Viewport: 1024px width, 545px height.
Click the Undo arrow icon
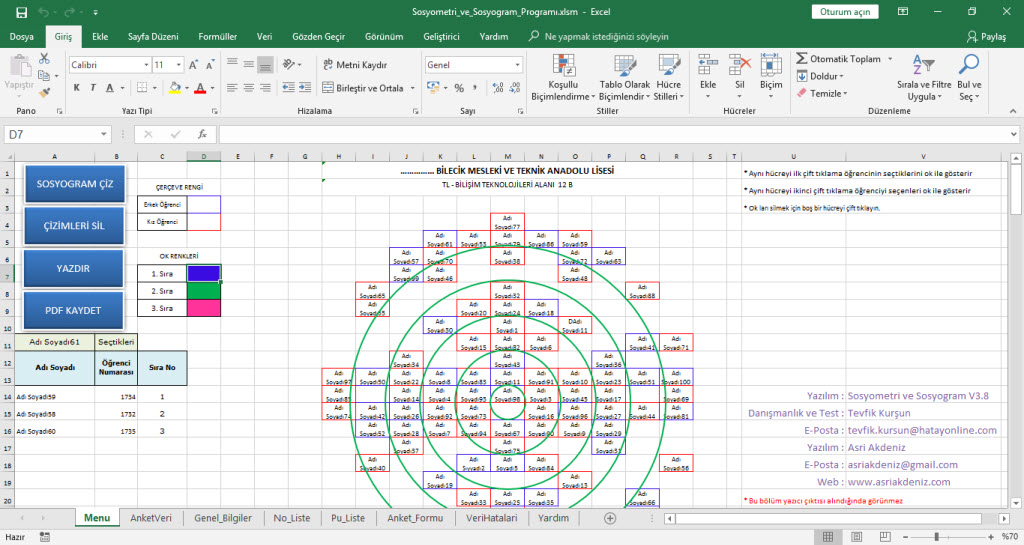coord(43,12)
